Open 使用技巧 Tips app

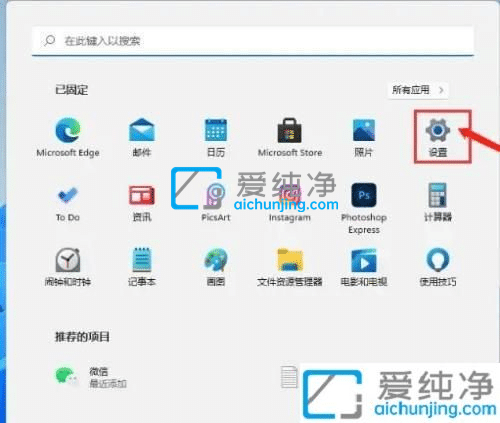point(438,267)
